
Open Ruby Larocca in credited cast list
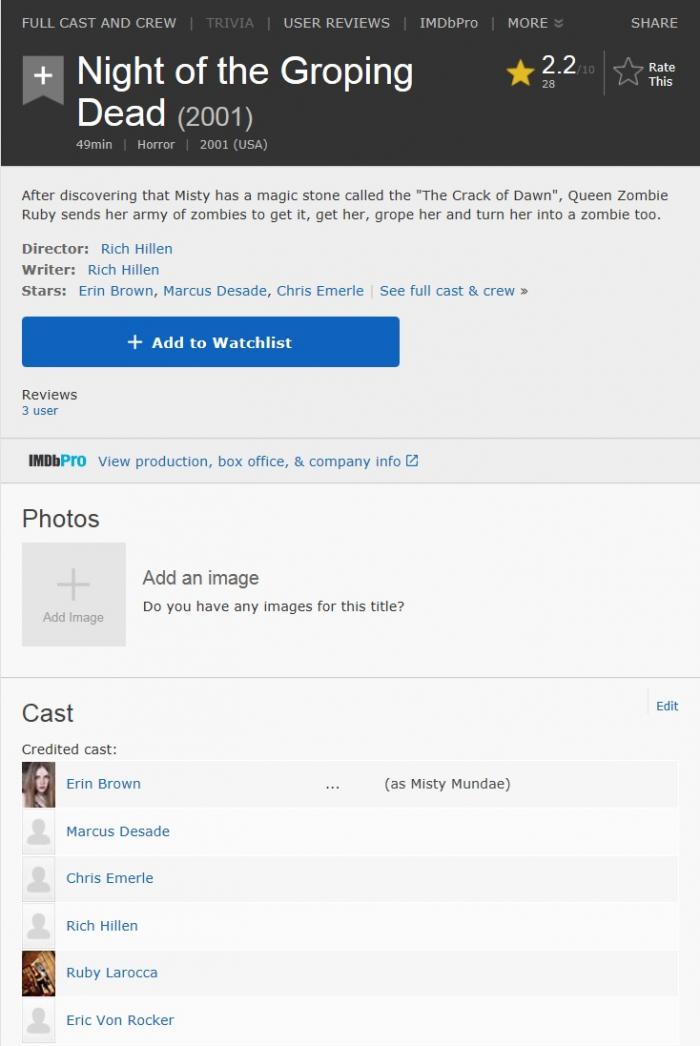[x=112, y=973]
